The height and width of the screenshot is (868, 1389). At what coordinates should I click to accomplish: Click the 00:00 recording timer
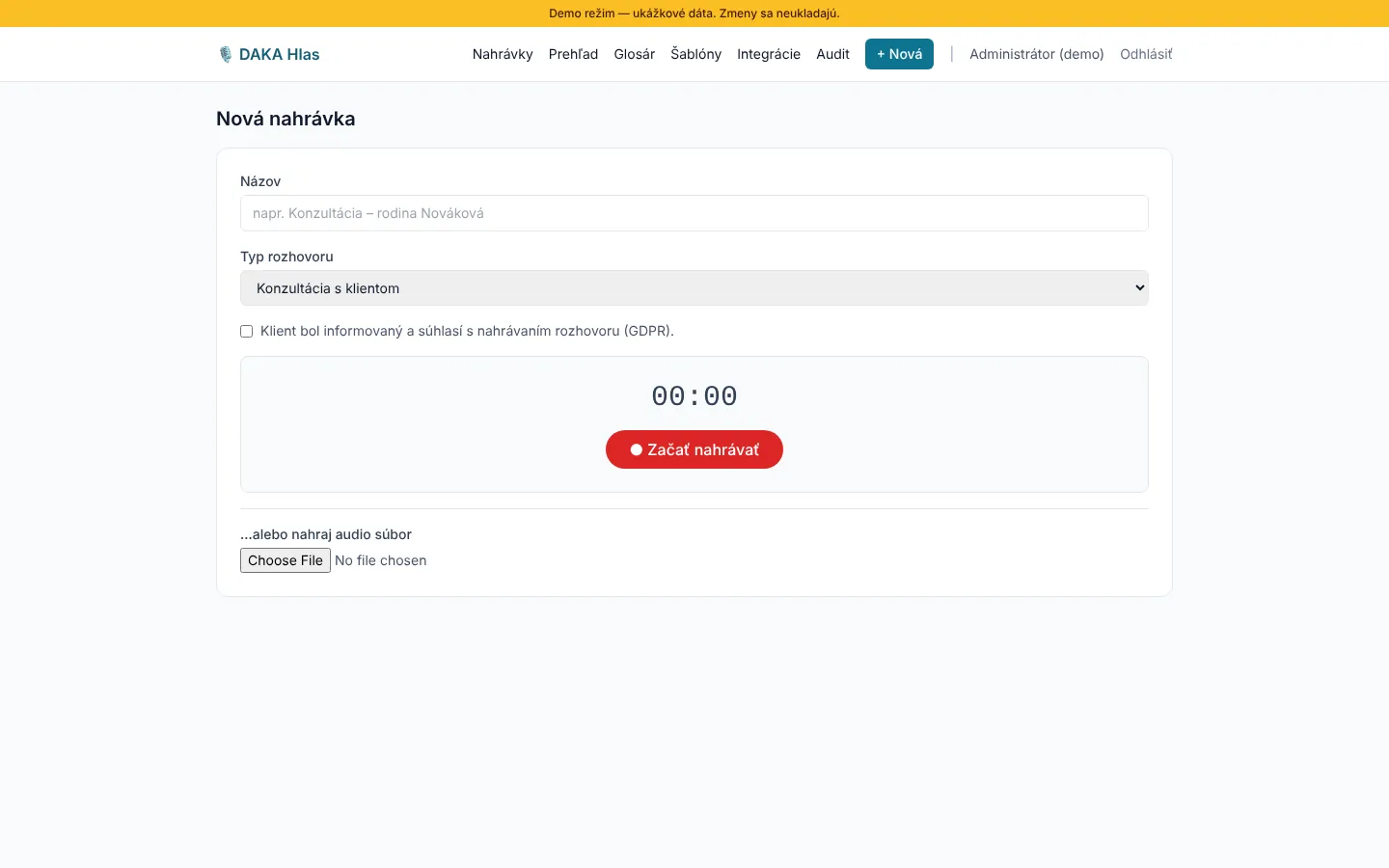[694, 396]
